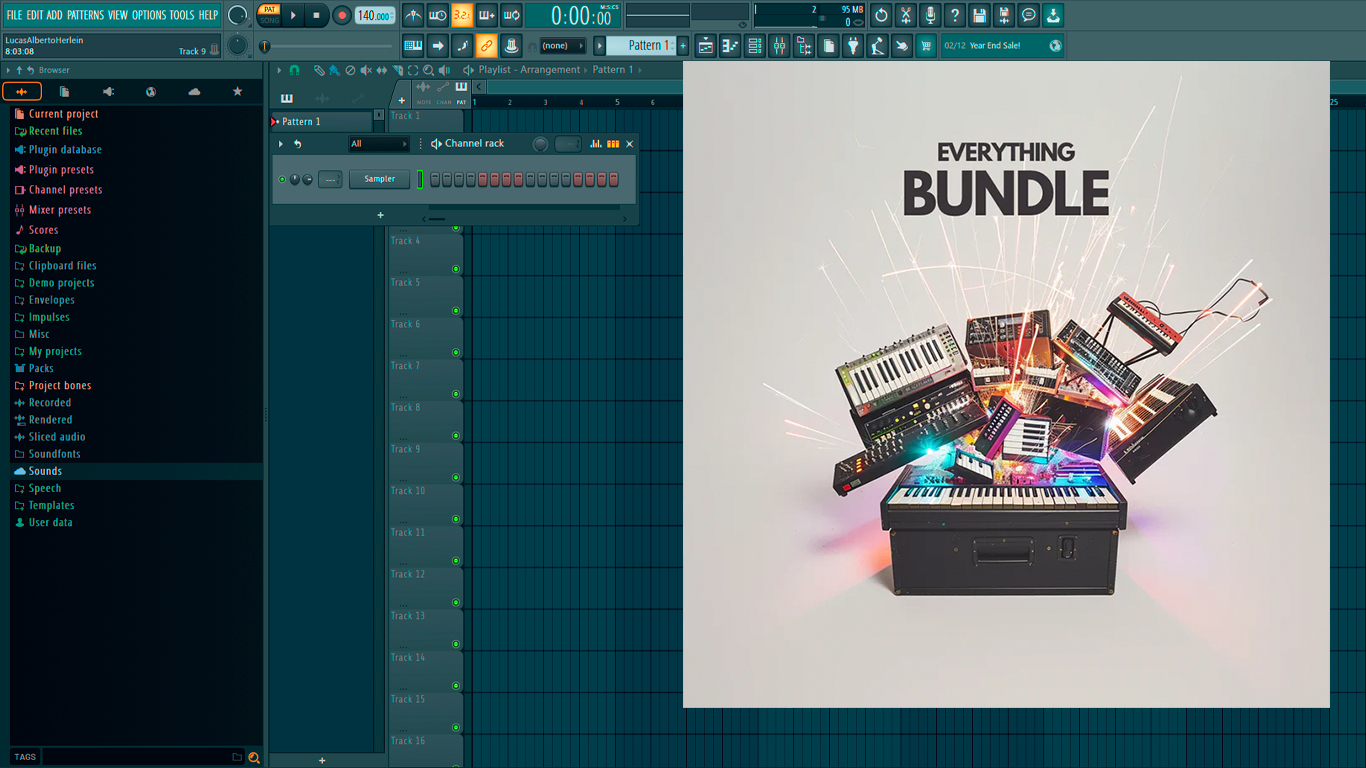
Task: Toggle the Playlist magnet snap icon
Action: 294,70
